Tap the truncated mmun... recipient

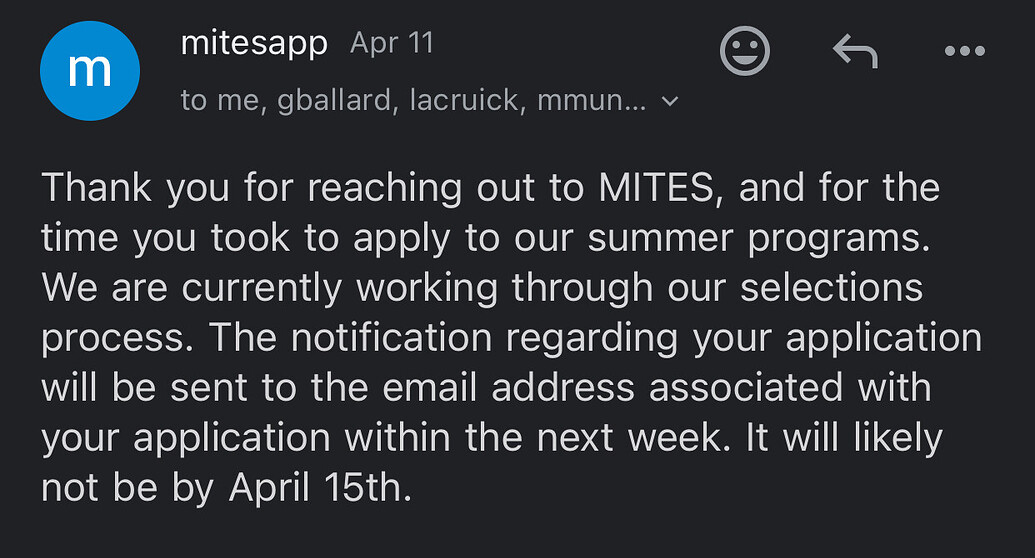pyautogui.click(x=592, y=102)
